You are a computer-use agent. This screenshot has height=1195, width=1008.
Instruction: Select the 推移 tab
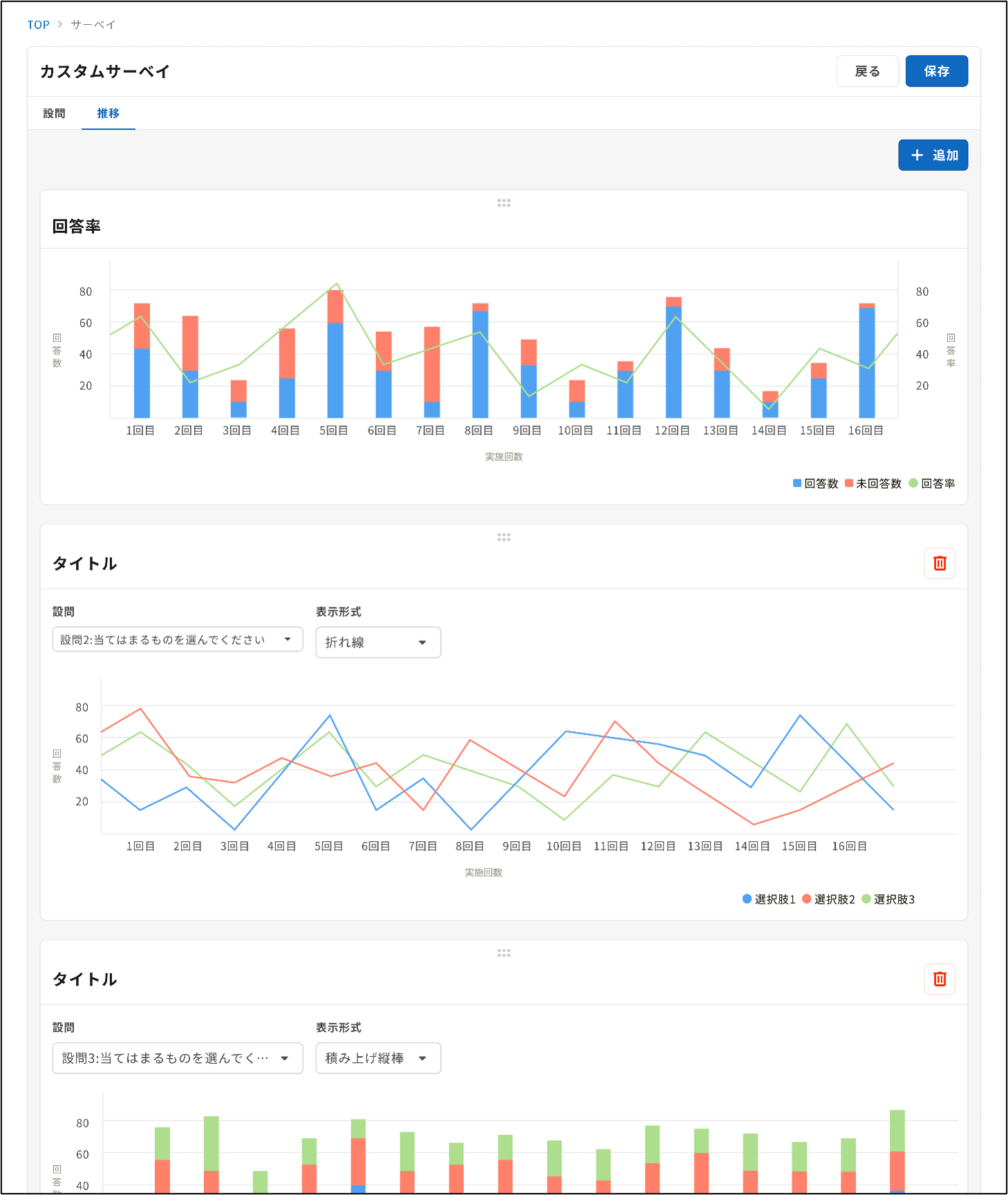pos(108,113)
